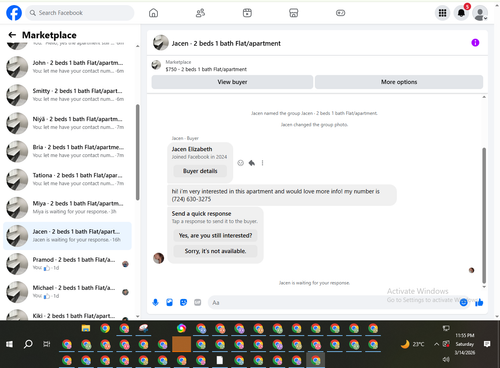Open Niya's 2 beds conversation
This screenshot has width=500, height=368.
pyautogui.click(x=68, y=123)
